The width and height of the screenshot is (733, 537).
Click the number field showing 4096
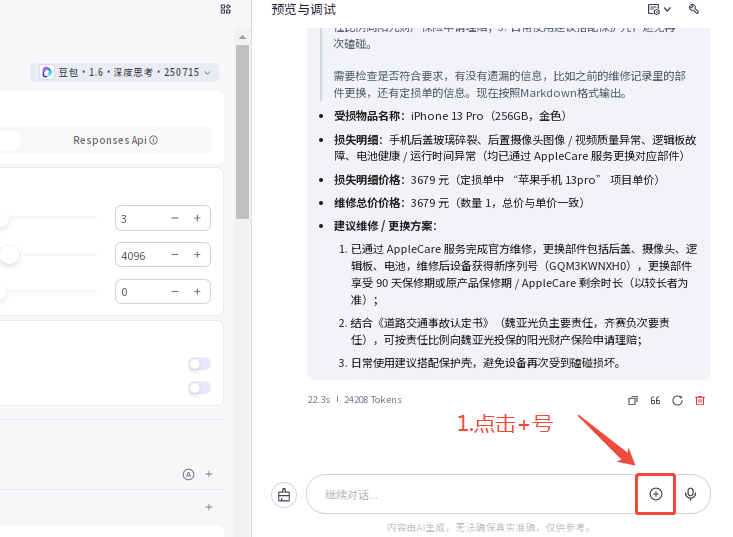point(163,255)
